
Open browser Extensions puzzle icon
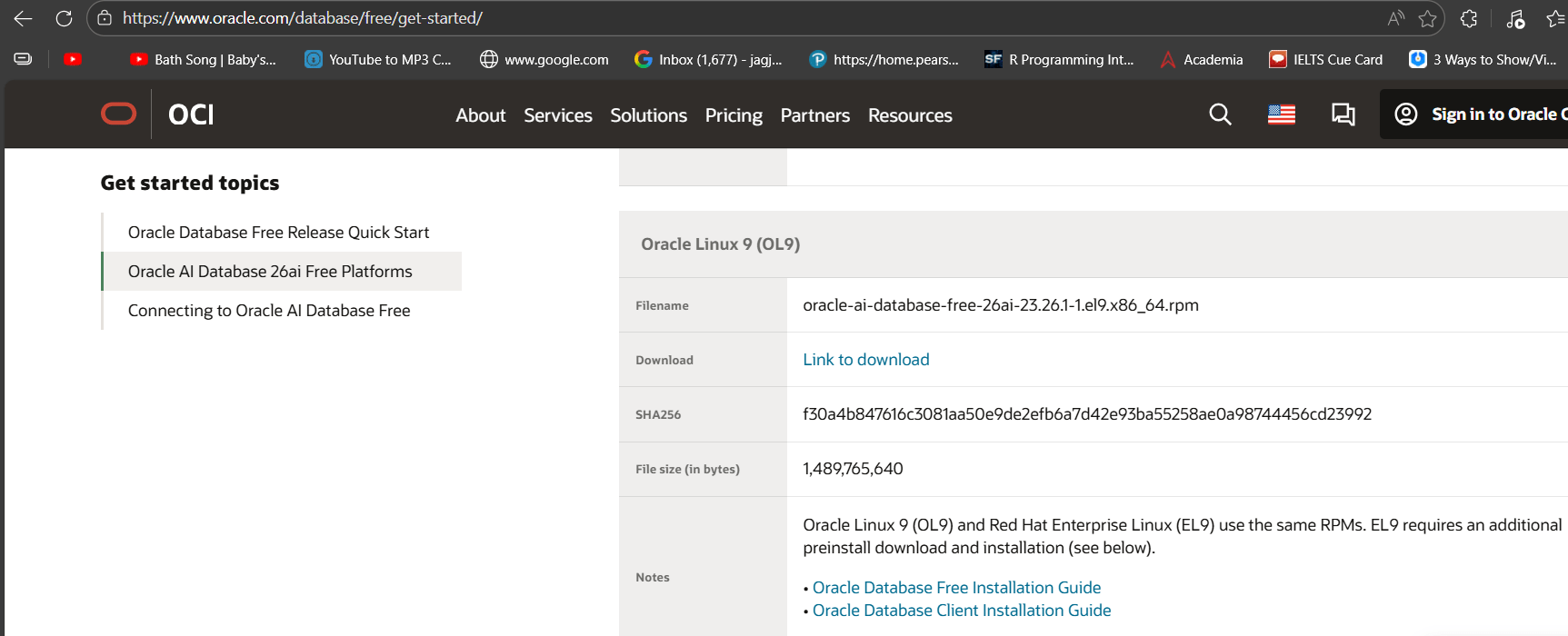pyautogui.click(x=1469, y=18)
